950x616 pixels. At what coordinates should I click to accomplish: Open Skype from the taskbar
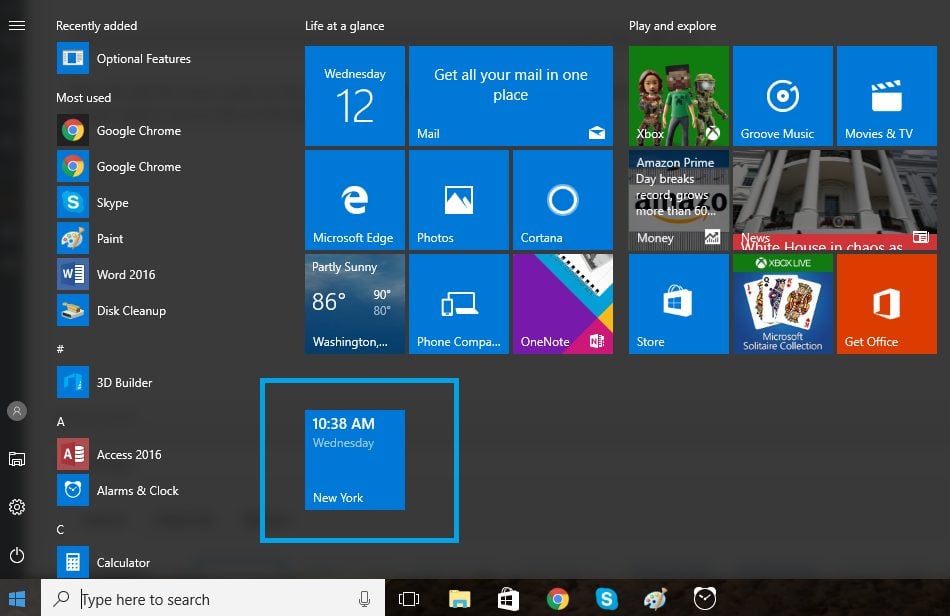[606, 599]
